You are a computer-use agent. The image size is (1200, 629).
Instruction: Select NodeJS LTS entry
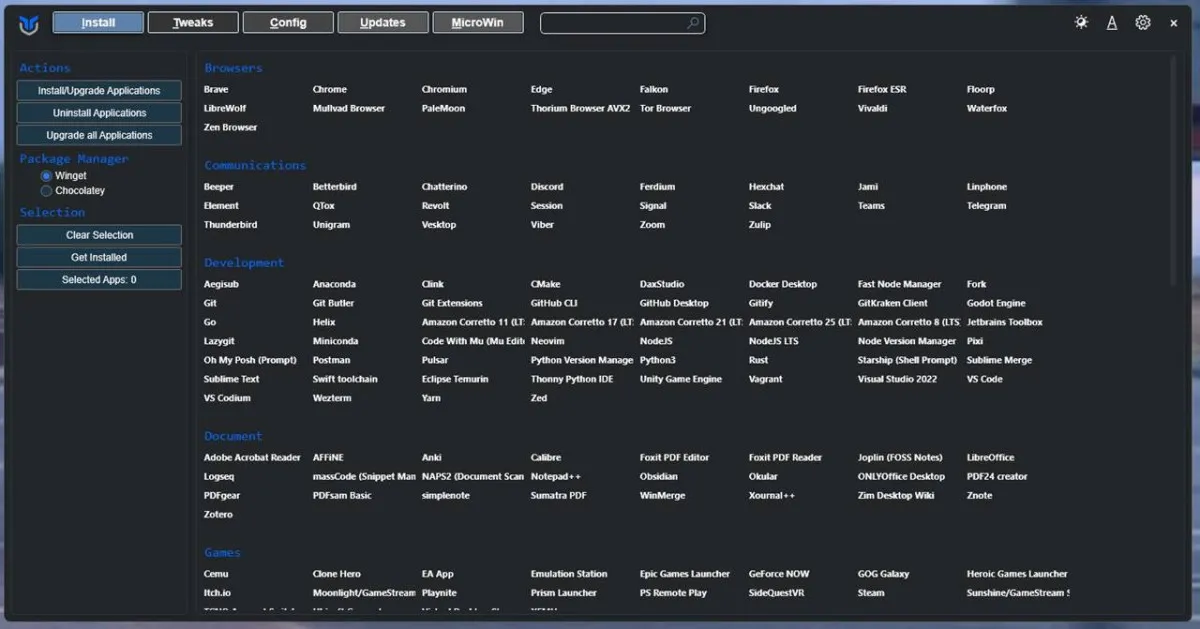pyautogui.click(x=773, y=341)
